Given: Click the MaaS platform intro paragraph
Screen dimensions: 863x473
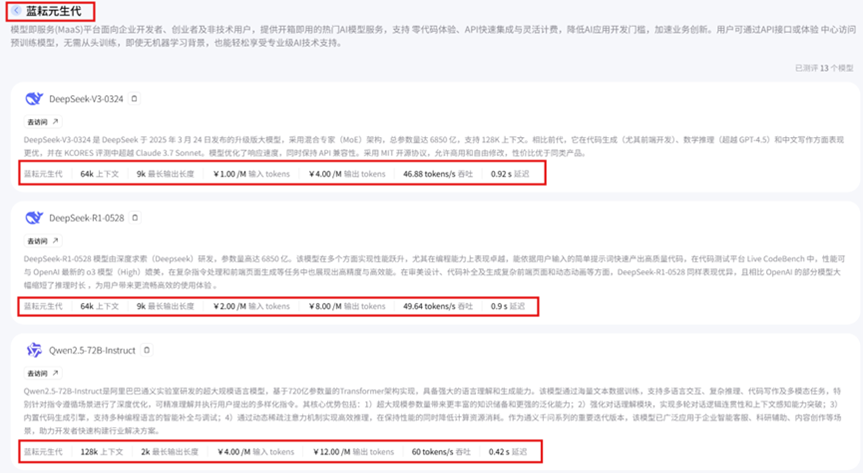Looking at the screenshot, I should pyautogui.click(x=433, y=36).
